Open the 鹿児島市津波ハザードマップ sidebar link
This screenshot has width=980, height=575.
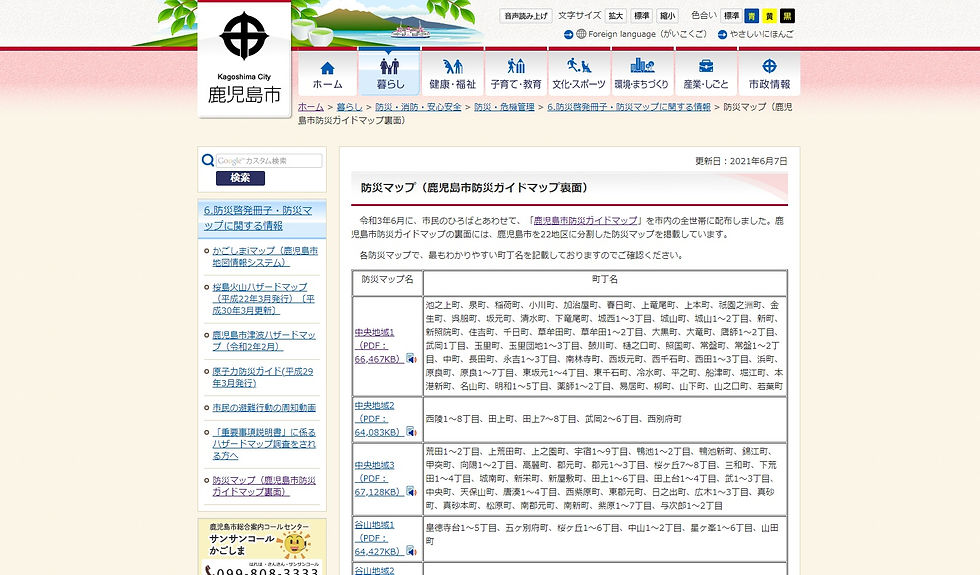(x=264, y=341)
